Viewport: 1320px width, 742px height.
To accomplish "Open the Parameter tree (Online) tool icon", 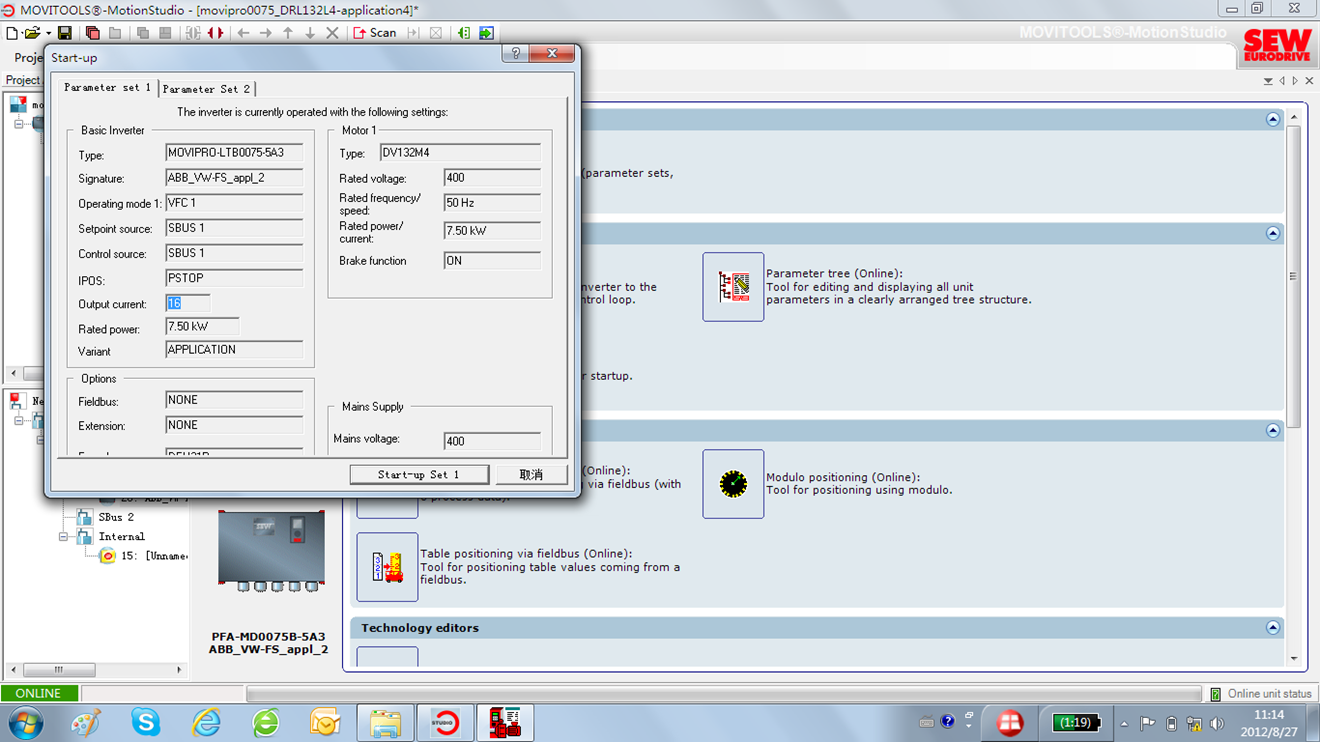I will 733,287.
